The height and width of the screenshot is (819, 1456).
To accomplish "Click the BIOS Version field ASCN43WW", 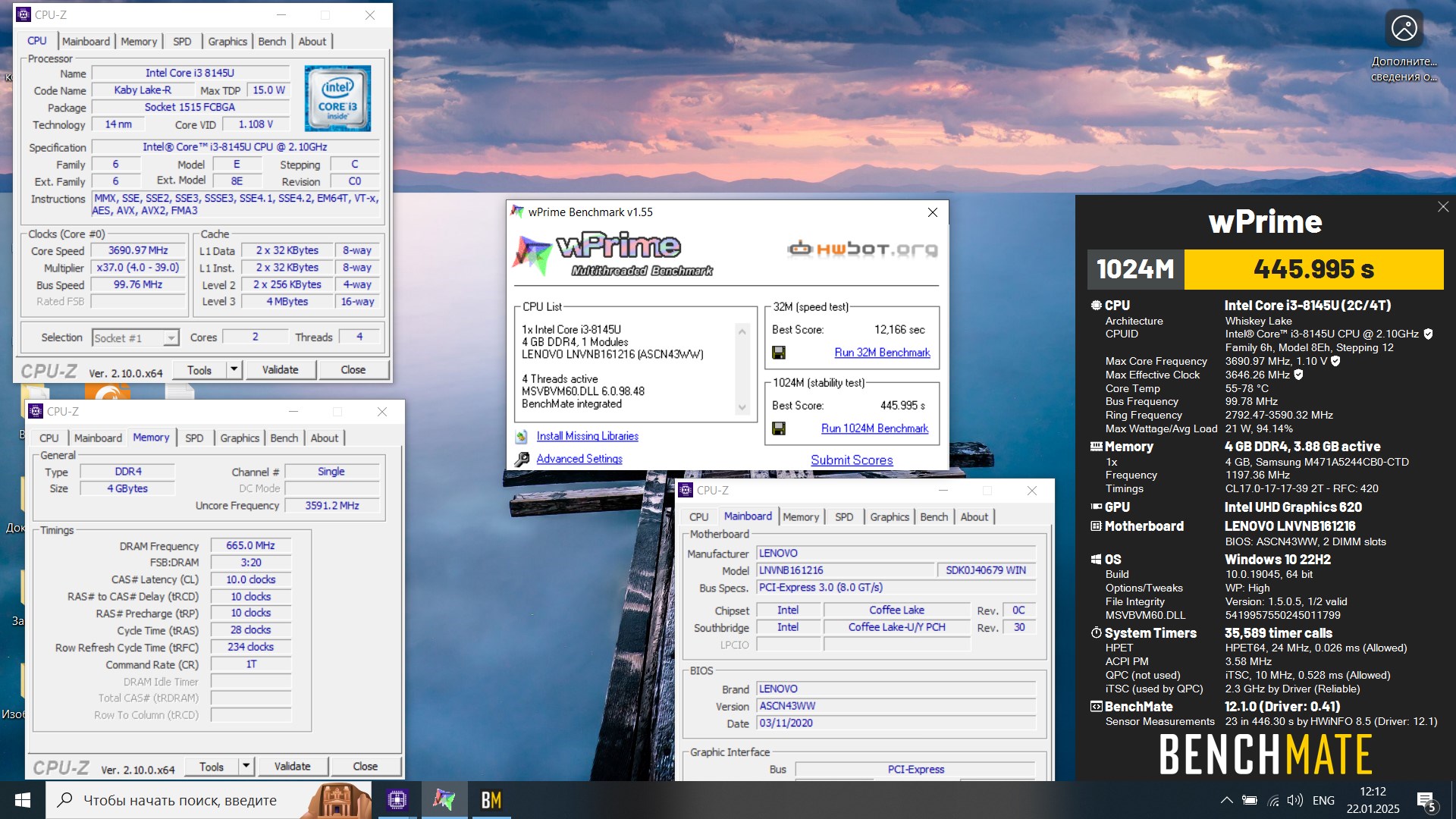I will (x=896, y=706).
